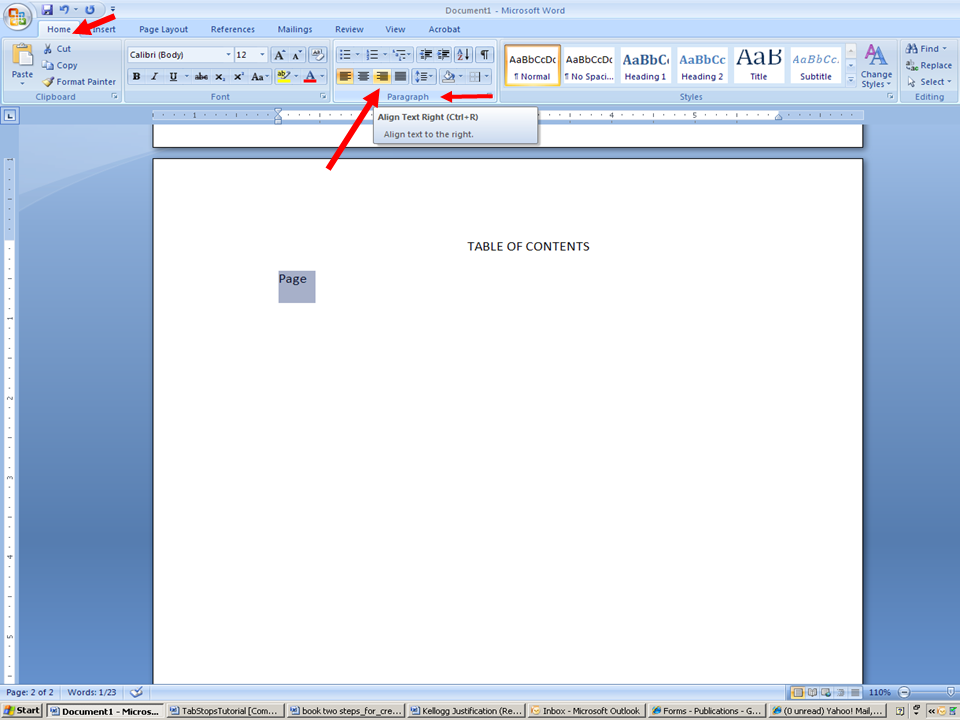Viewport: 960px width, 720px height.
Task: Paste clipboard contents
Action: [x=22, y=64]
